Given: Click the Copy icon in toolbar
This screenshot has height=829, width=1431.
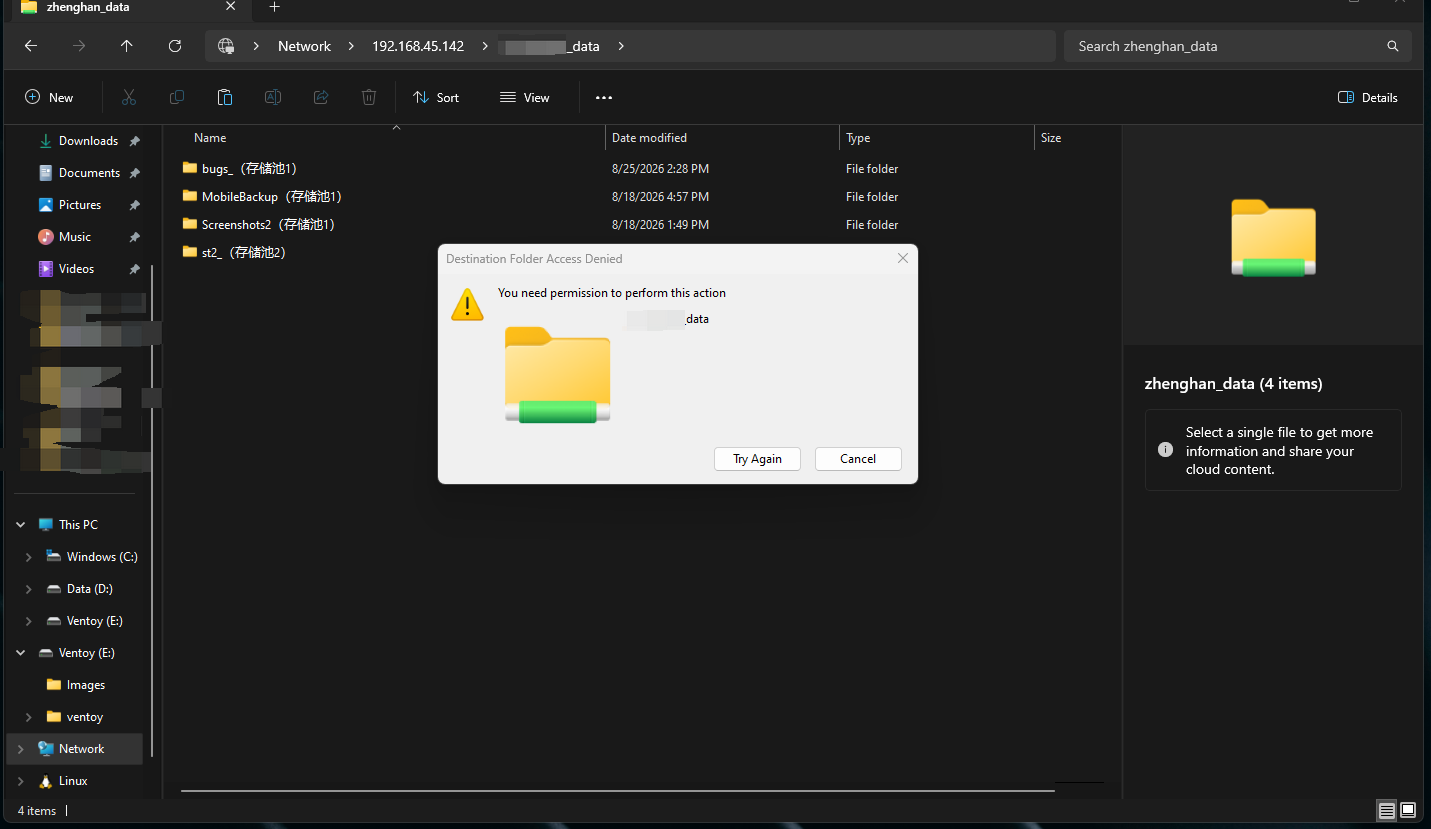Looking at the screenshot, I should coord(177,97).
